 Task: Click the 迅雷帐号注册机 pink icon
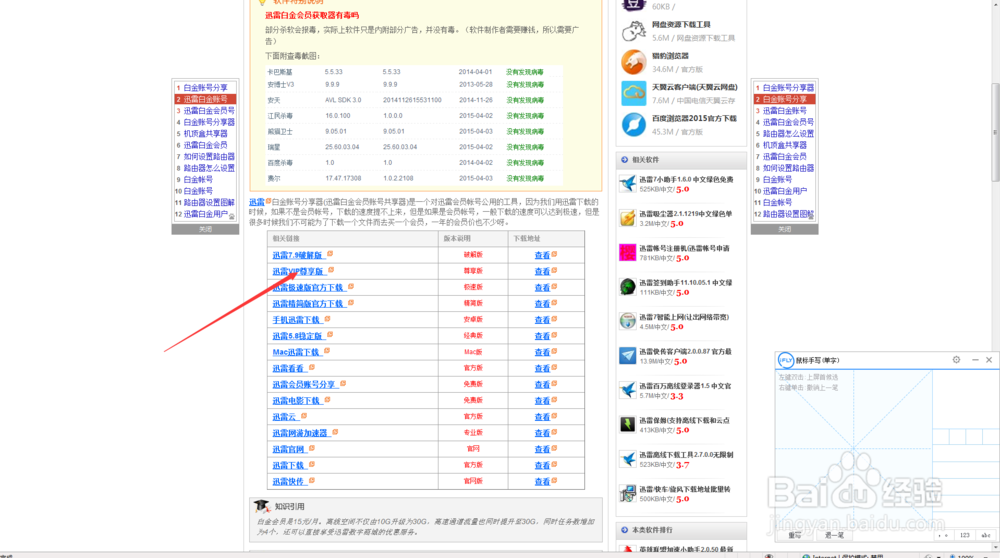[x=628, y=253]
